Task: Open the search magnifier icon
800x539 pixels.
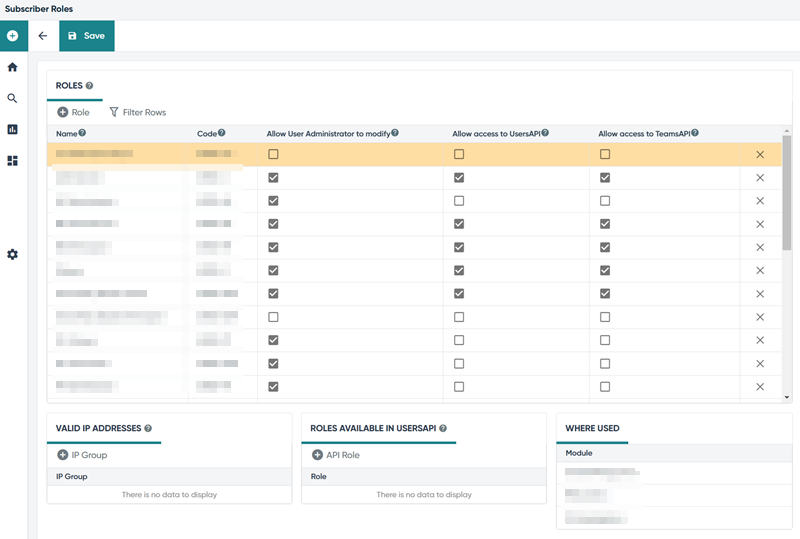Action: [x=13, y=98]
